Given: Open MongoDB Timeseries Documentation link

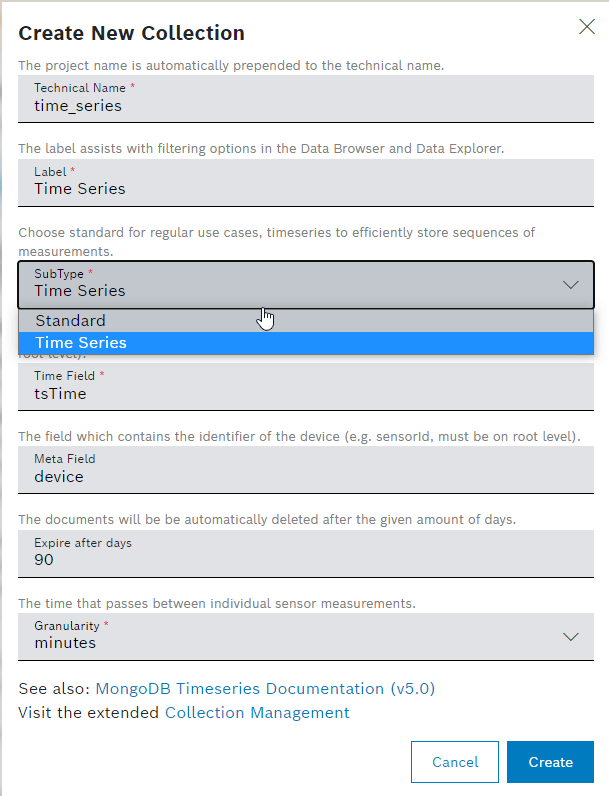Looking at the screenshot, I should coord(265,689).
